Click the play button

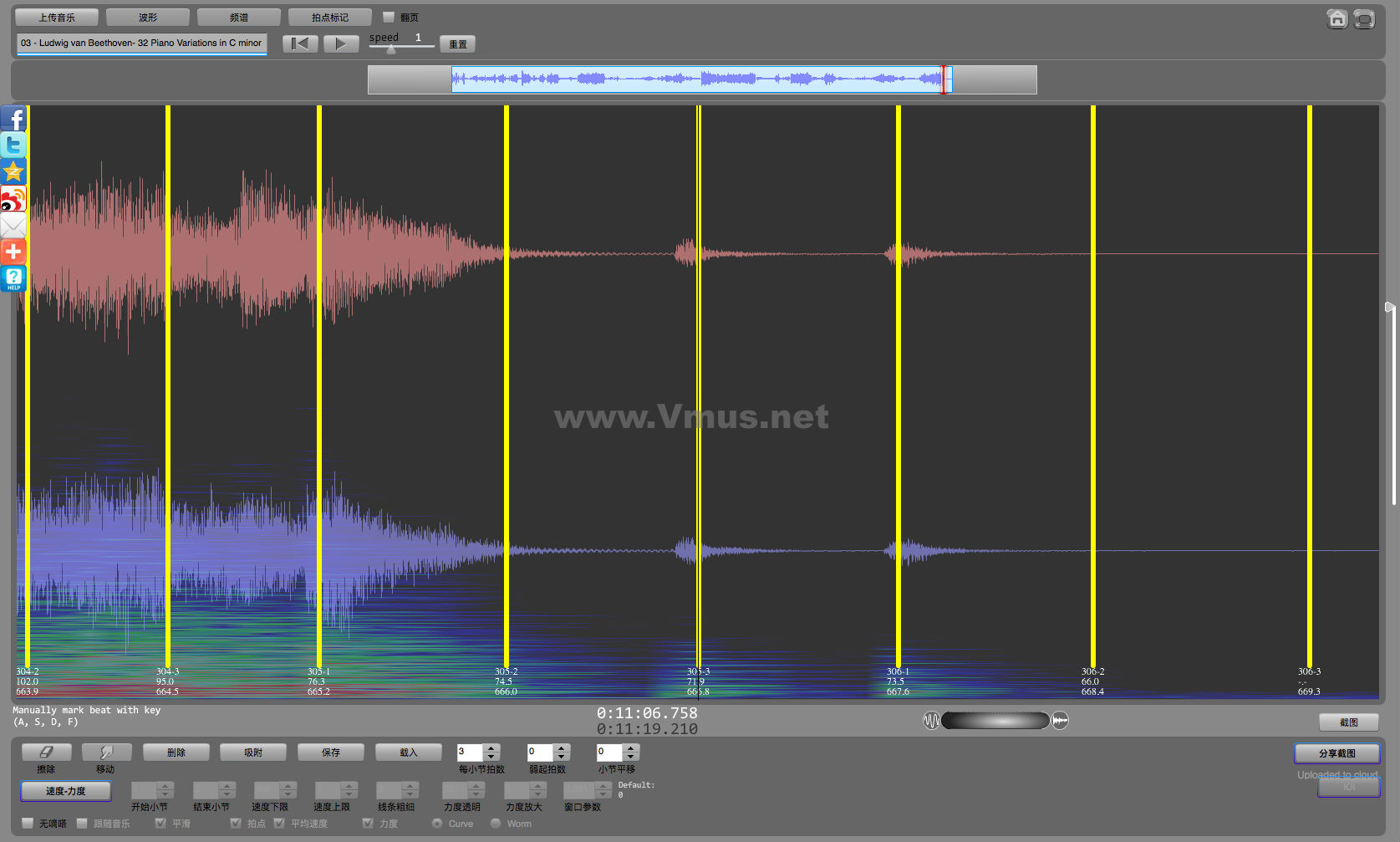point(341,43)
